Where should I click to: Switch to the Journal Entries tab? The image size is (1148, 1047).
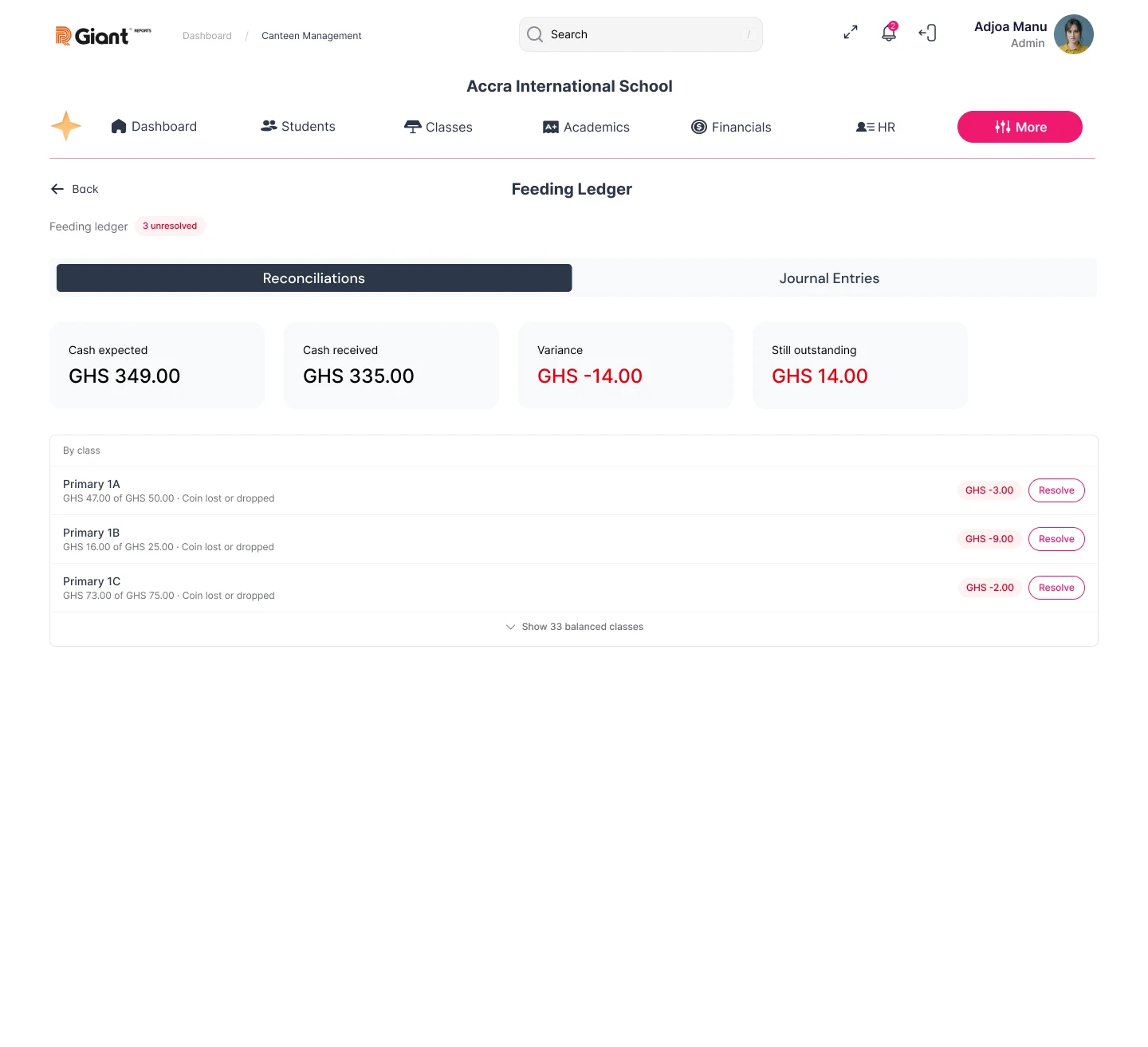[x=829, y=278]
